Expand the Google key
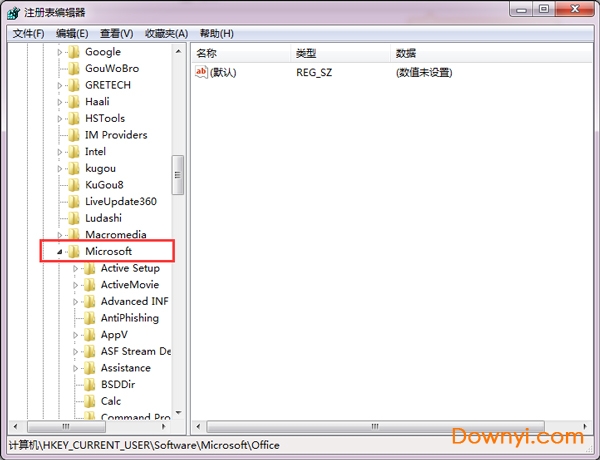The image size is (600, 460). 60,52
